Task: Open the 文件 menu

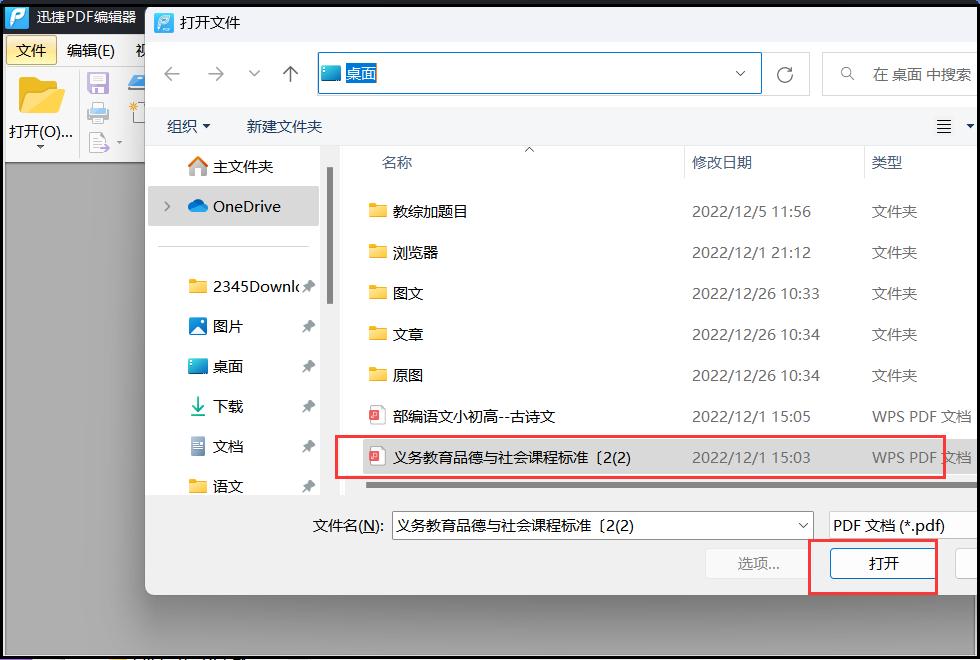Action: (30, 50)
